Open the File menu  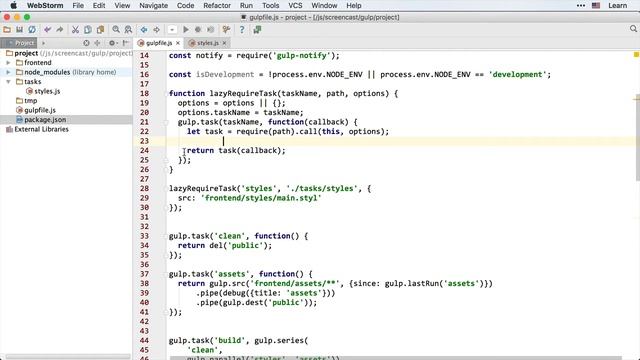(78, 5)
